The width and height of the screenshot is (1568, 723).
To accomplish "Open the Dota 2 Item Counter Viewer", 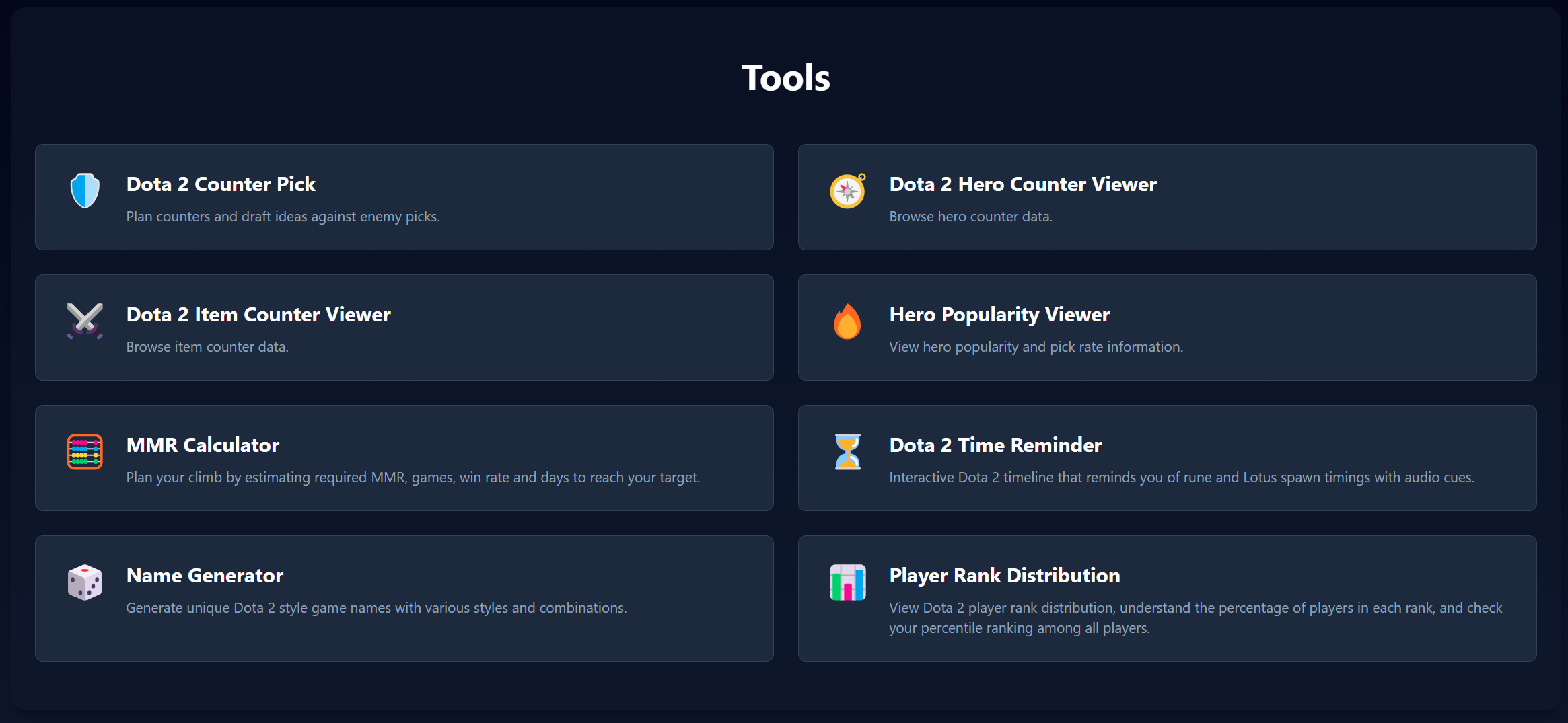I will [404, 328].
